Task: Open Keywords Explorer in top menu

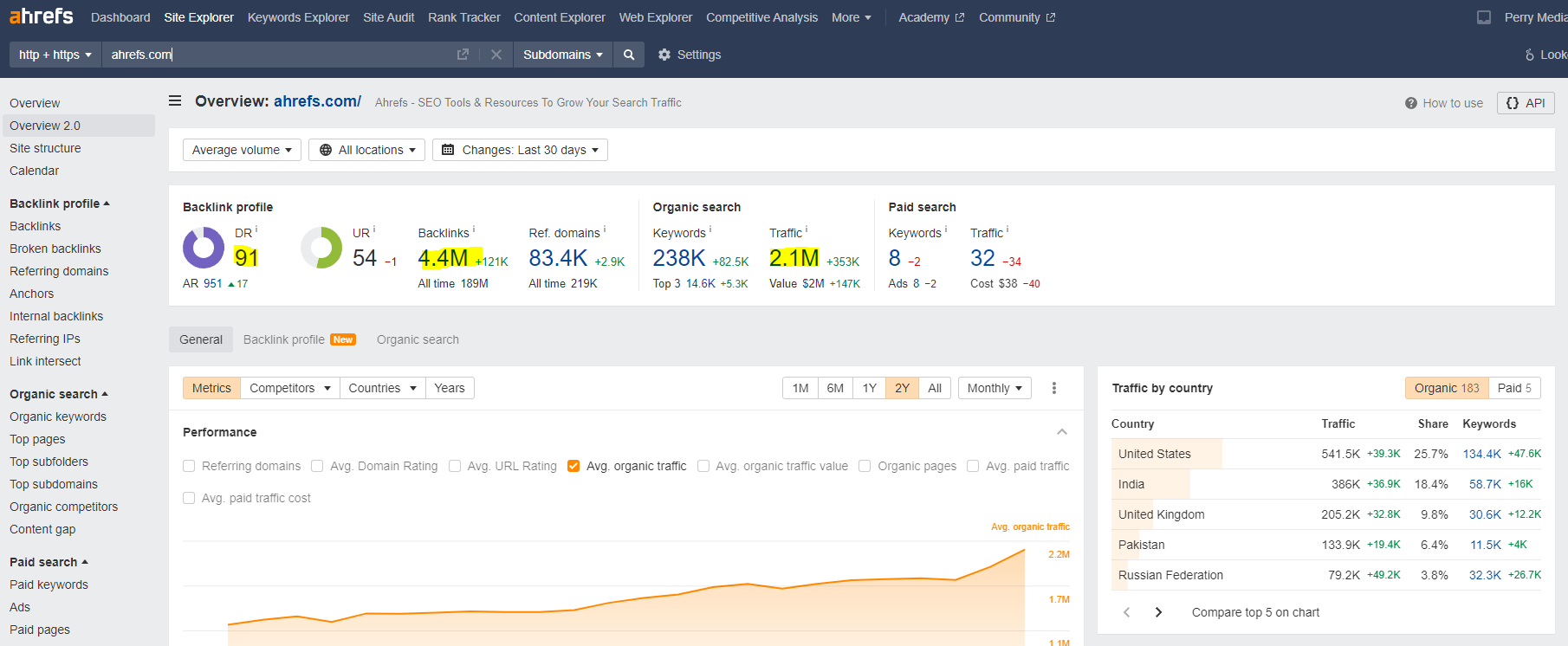Action: coord(298,17)
